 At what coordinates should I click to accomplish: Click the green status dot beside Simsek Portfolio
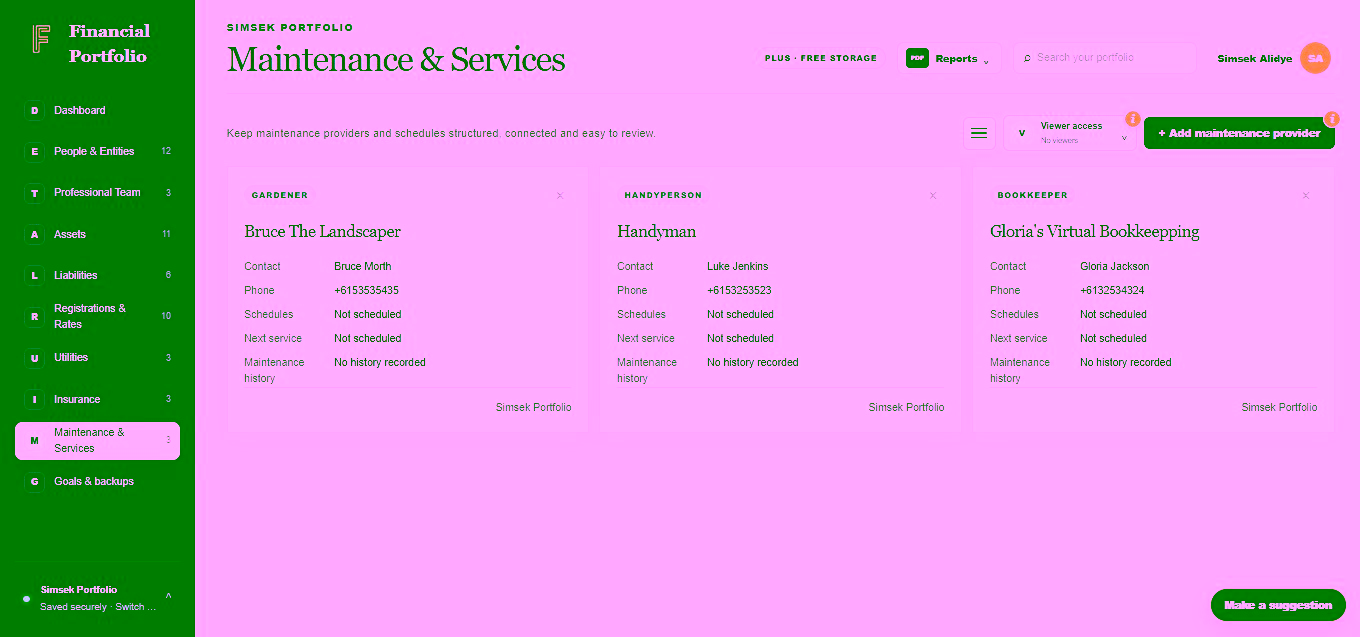click(x=26, y=599)
